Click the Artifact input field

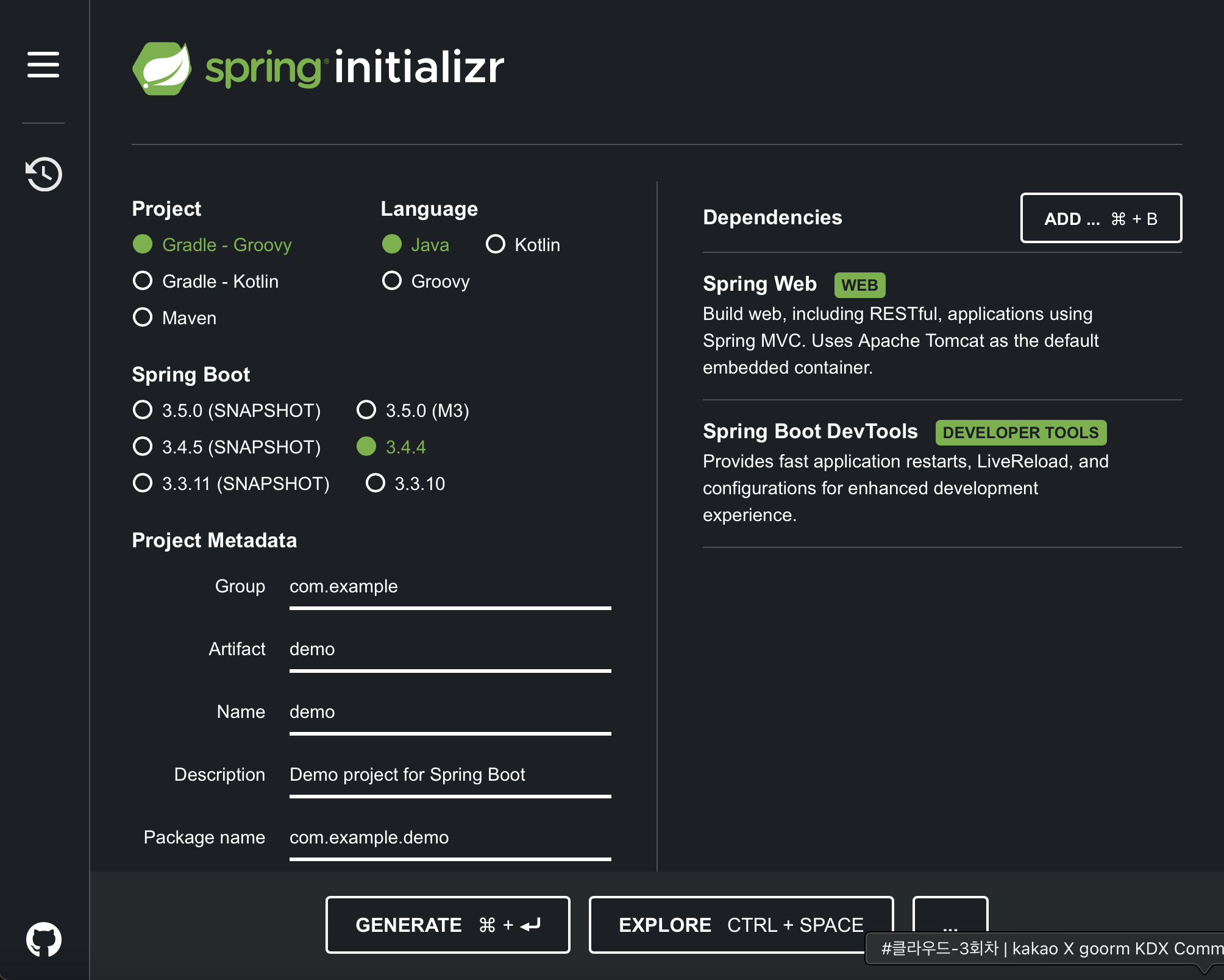point(450,652)
